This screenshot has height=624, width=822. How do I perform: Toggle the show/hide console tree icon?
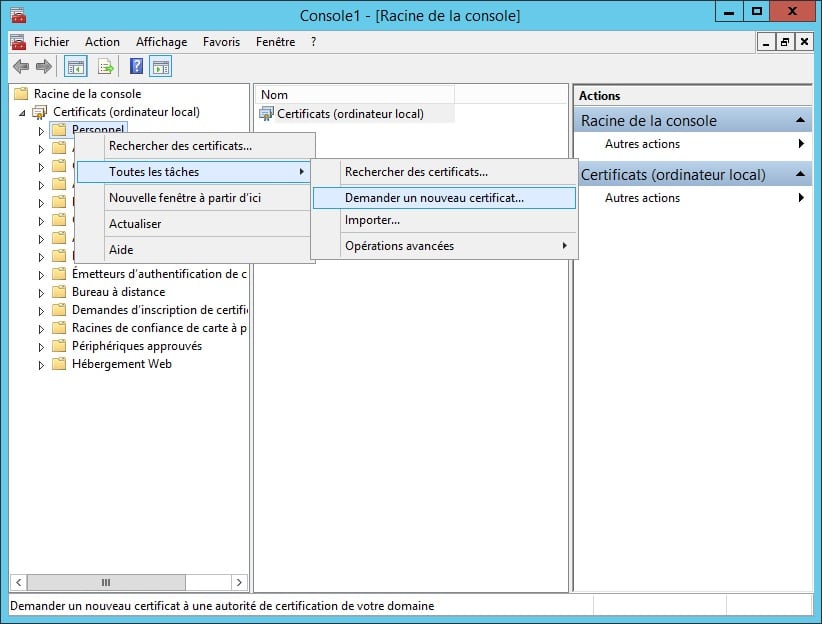(x=75, y=67)
